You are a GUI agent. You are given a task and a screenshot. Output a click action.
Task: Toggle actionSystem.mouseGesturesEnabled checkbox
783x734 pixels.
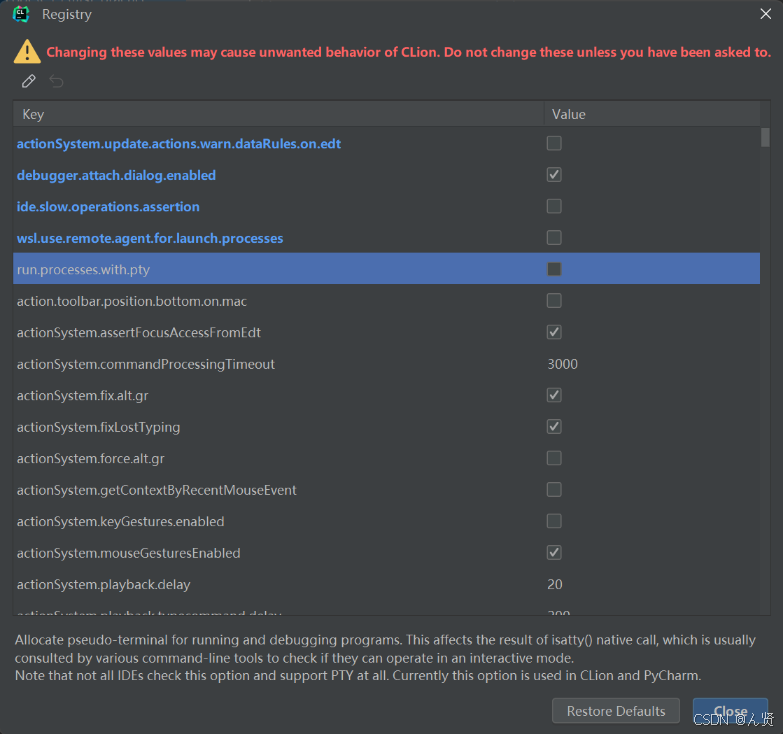[x=554, y=552]
